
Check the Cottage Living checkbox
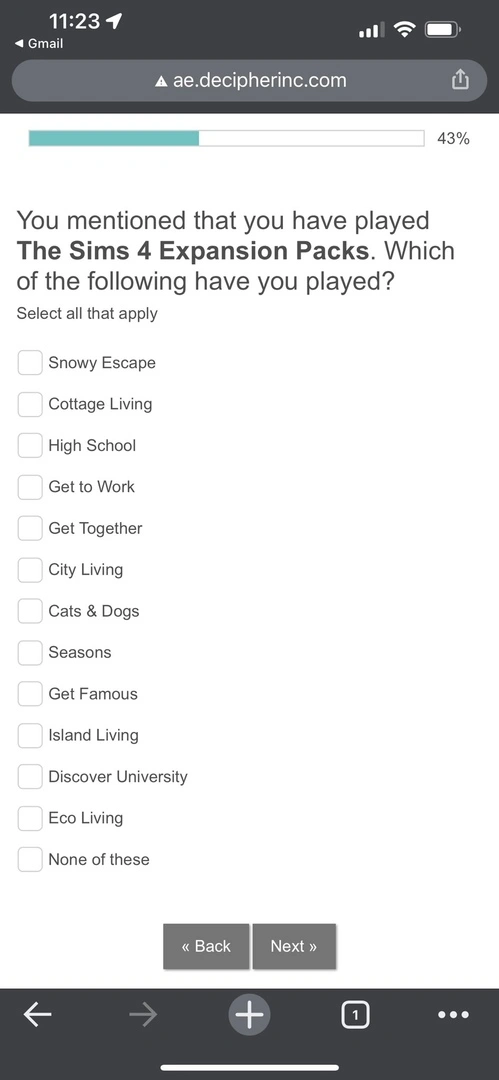point(30,404)
